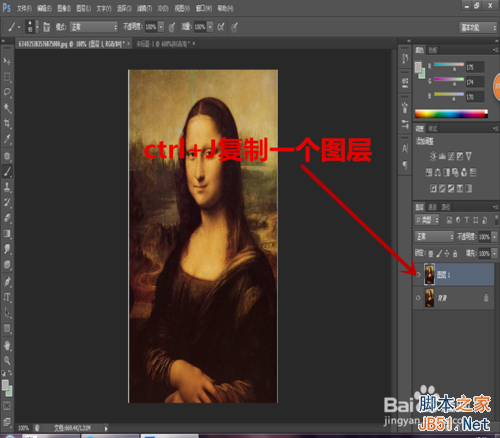Screen dimensions: 500x438
Task: Open the 编辑(E) menu
Action: [x=44, y=8]
